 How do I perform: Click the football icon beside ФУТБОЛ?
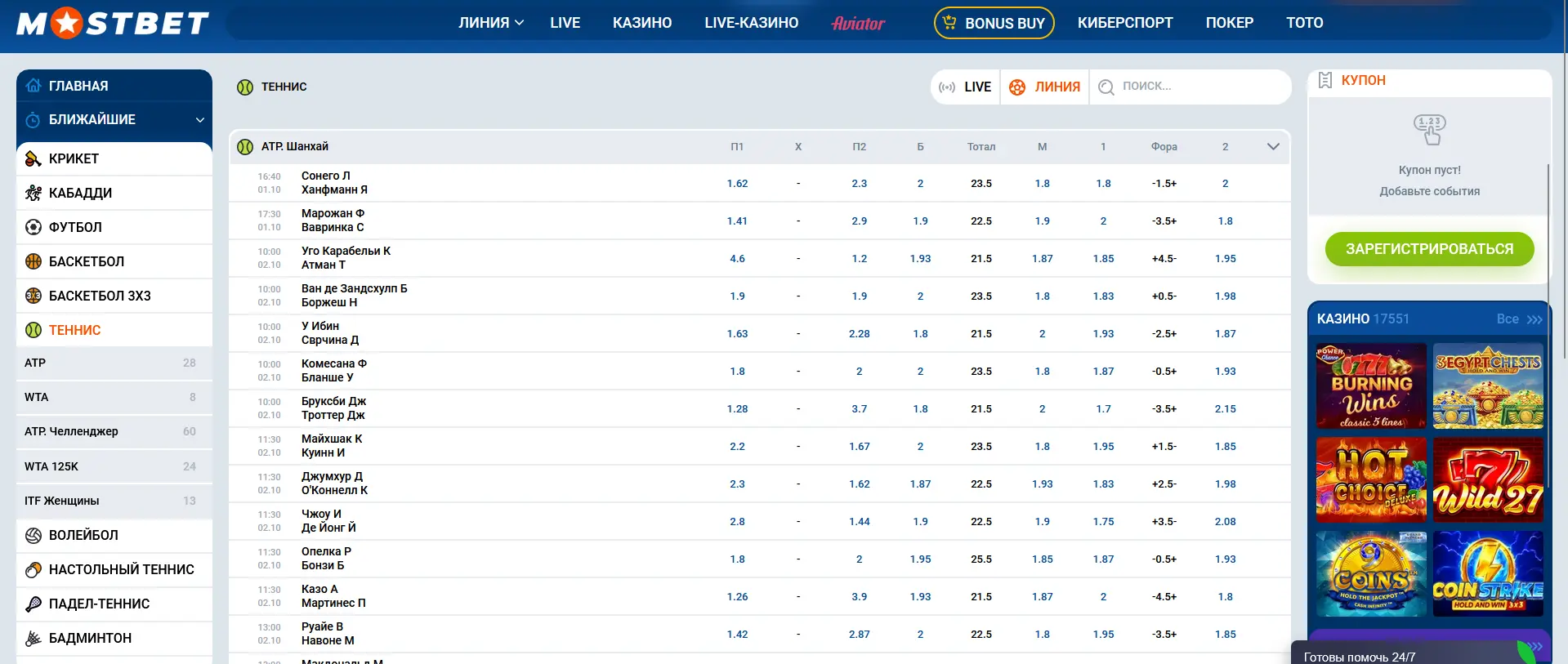point(34,227)
